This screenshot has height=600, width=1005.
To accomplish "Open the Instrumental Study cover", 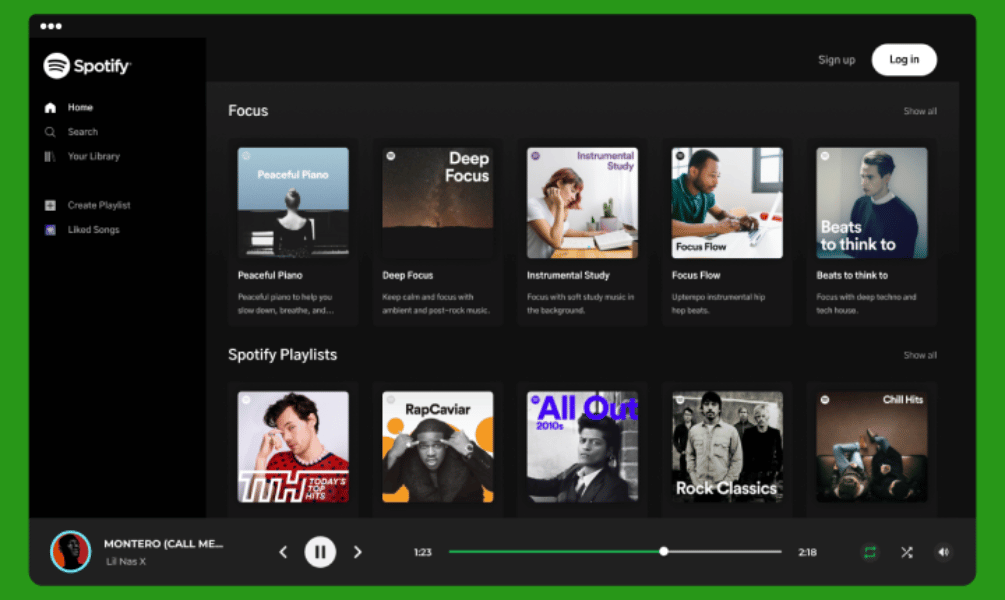I will click(582, 203).
